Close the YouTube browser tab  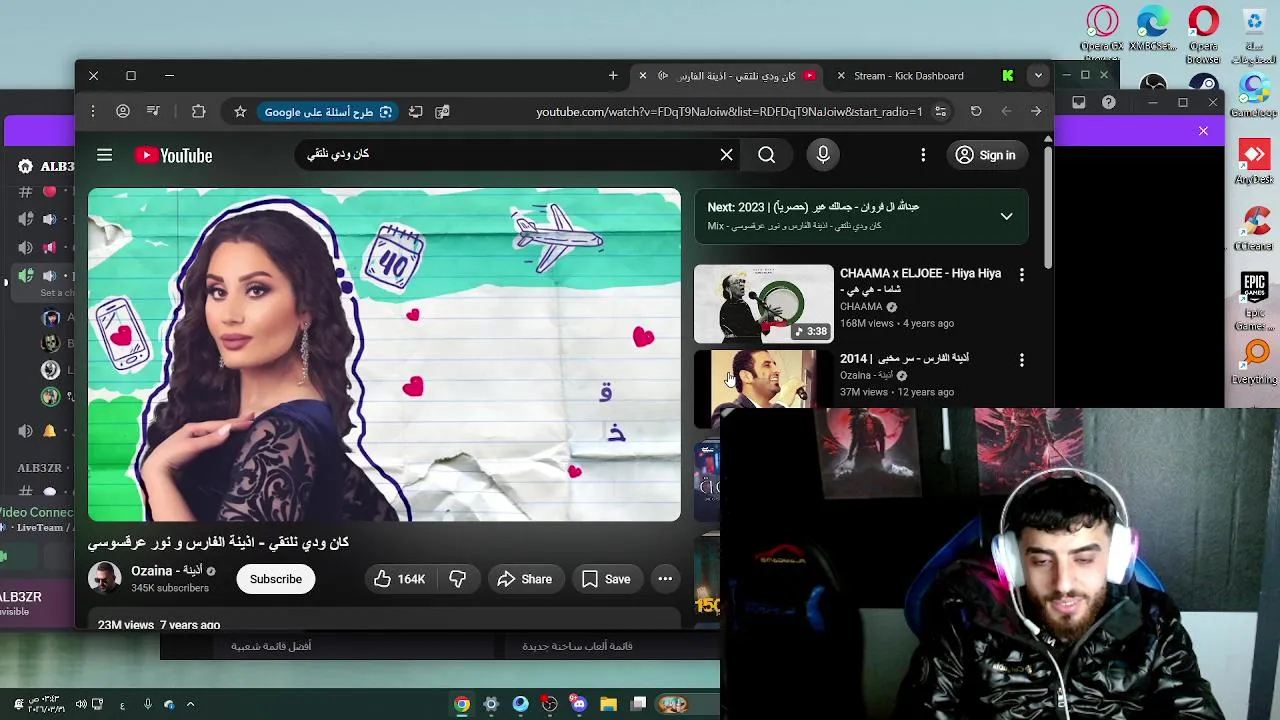[x=643, y=76]
